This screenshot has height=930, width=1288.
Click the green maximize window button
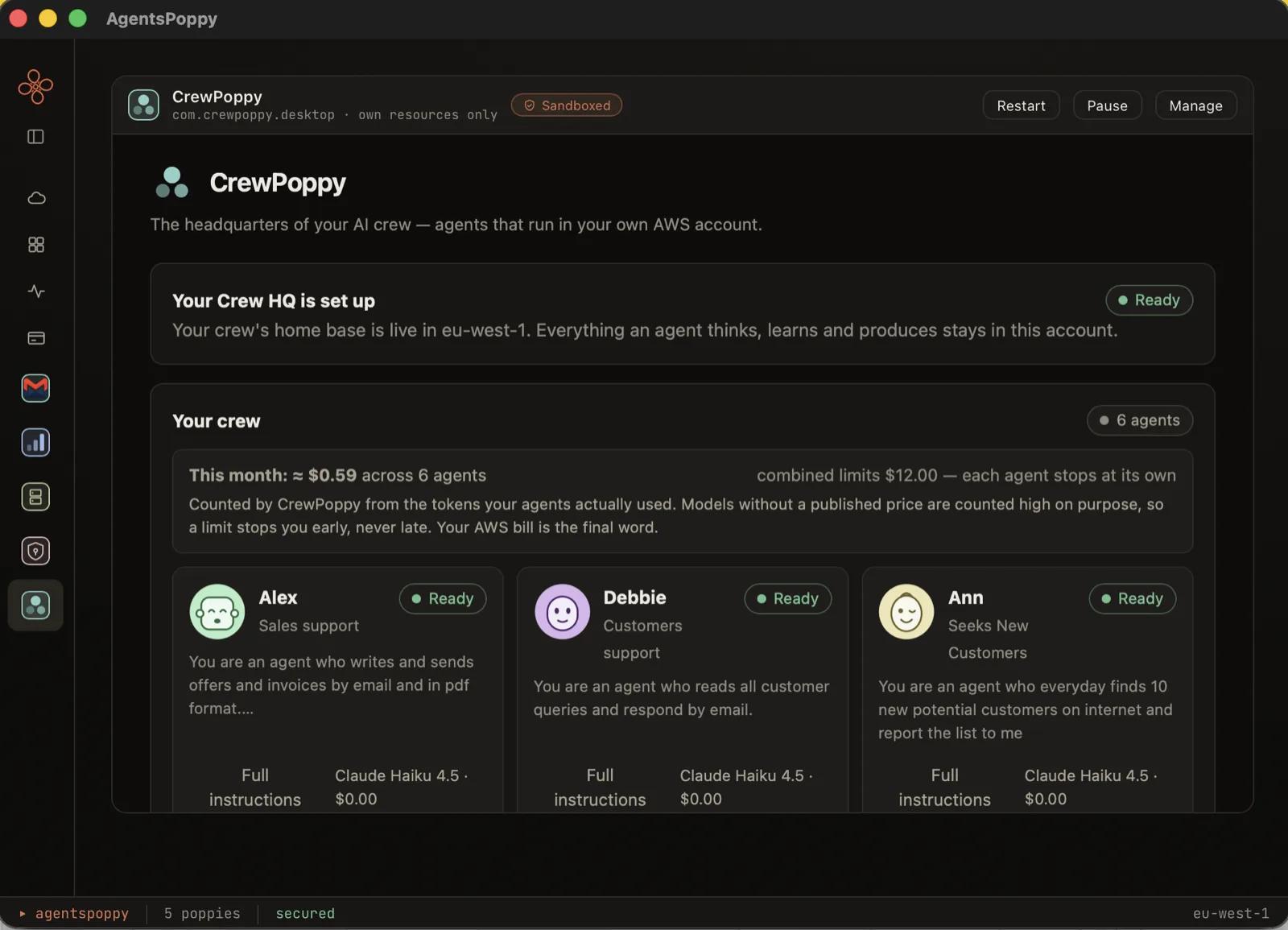[x=77, y=18]
